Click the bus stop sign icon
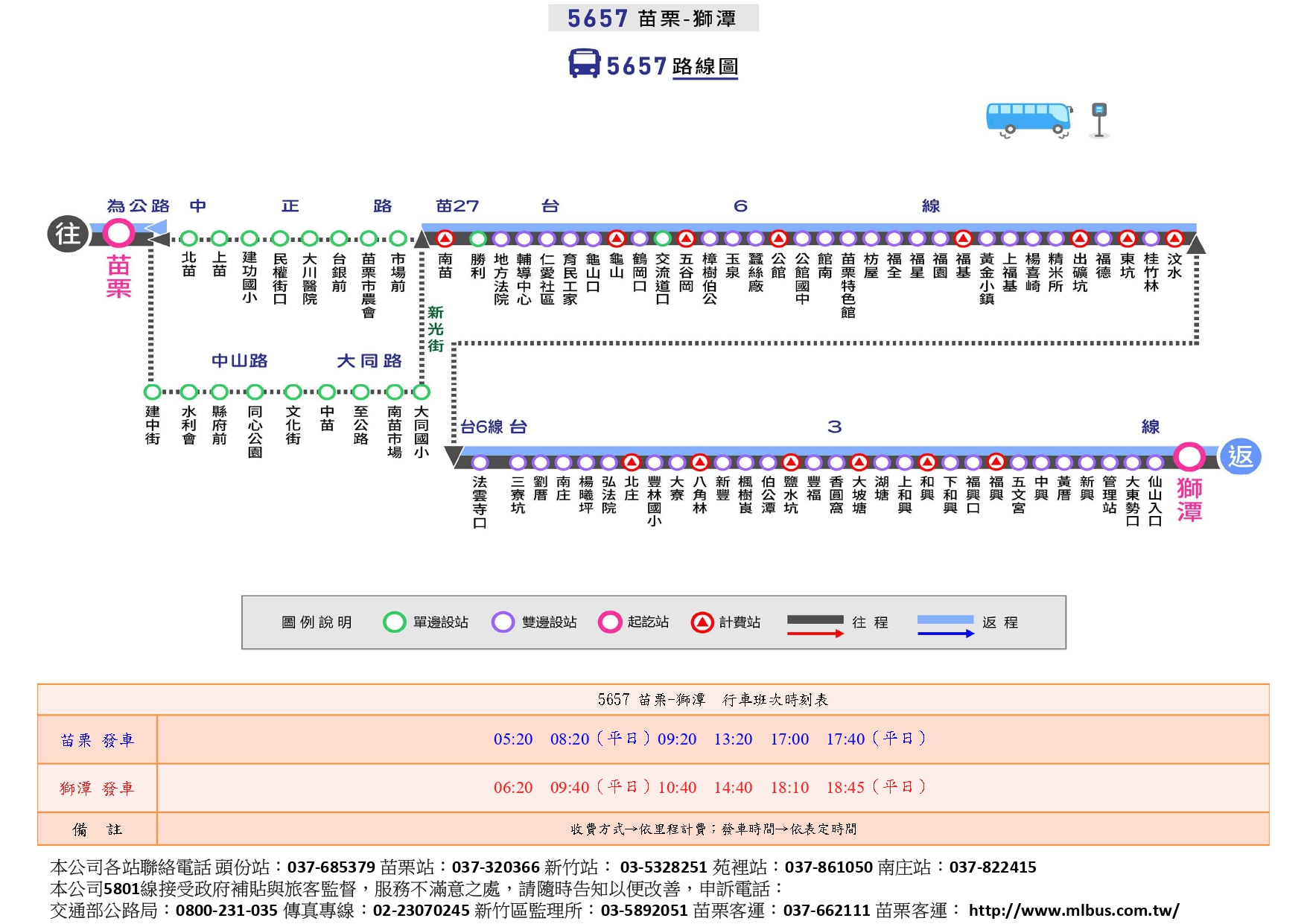The image size is (1307, 924). 1098,120
